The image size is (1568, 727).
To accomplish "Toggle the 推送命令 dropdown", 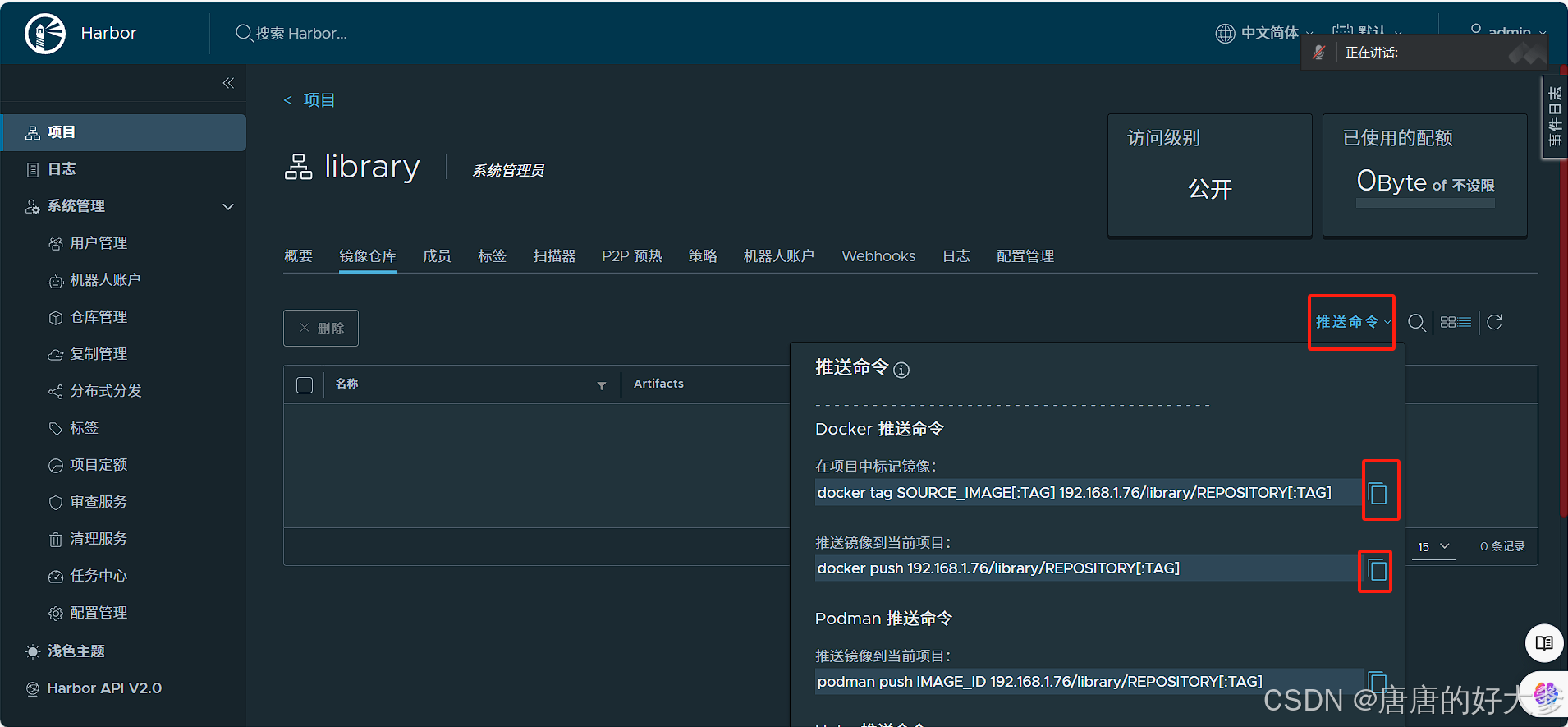I will pos(1352,322).
